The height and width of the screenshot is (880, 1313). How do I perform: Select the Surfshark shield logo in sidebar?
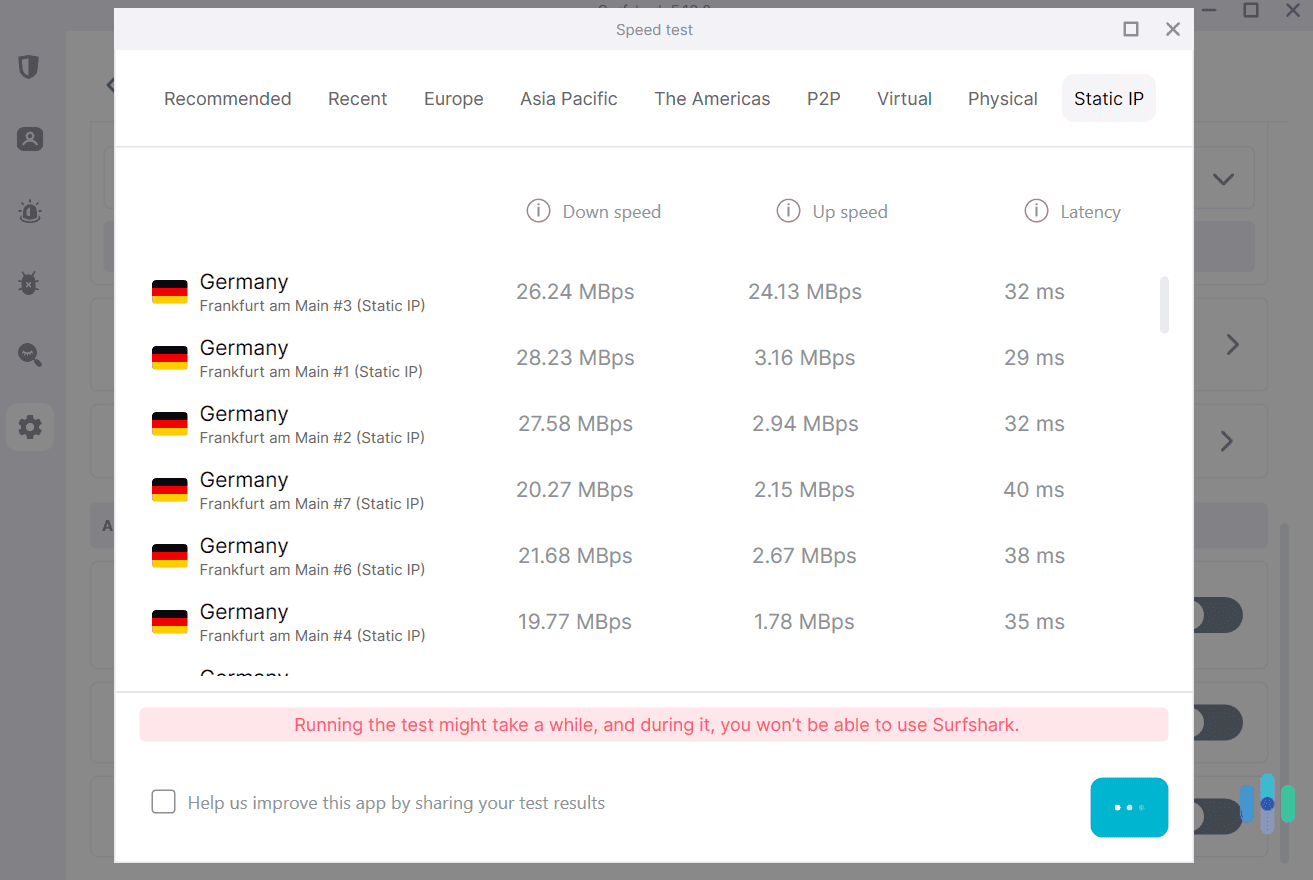coord(29,67)
